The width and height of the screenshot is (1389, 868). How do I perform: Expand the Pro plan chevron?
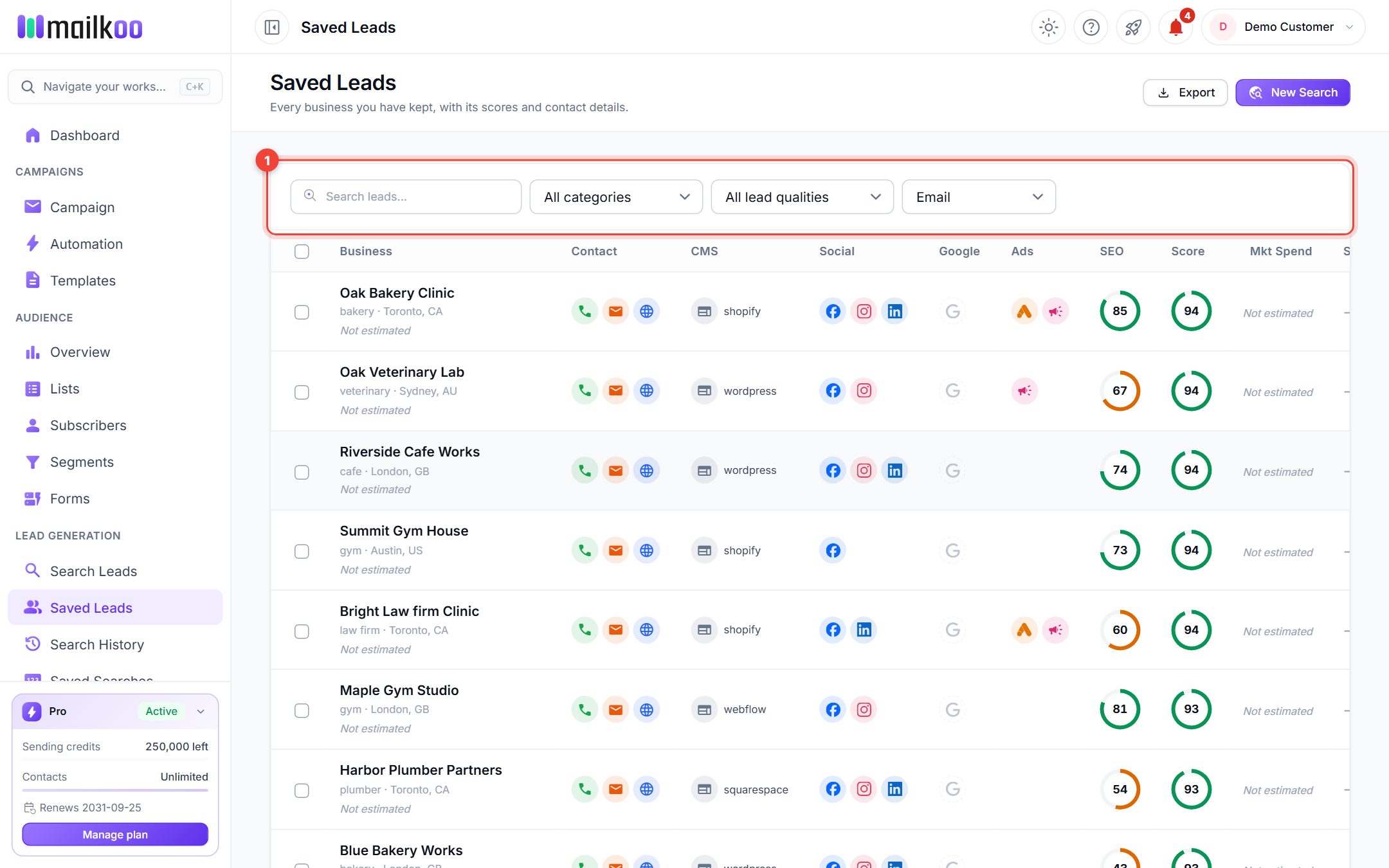[x=201, y=711]
